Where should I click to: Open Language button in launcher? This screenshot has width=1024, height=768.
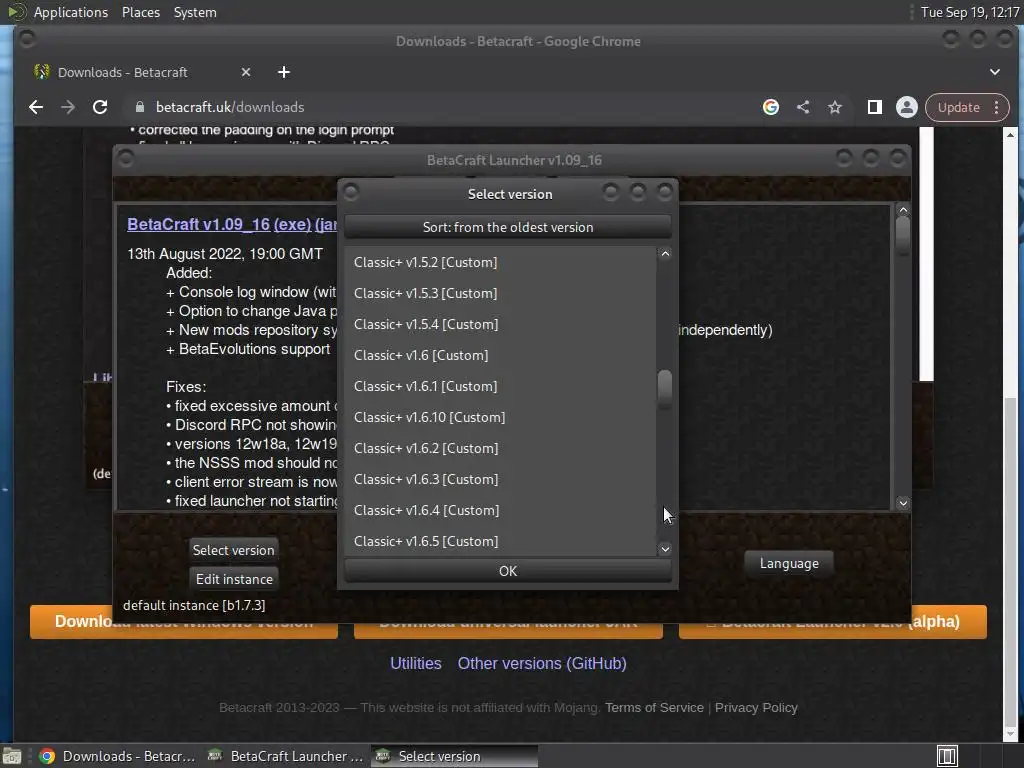(789, 563)
